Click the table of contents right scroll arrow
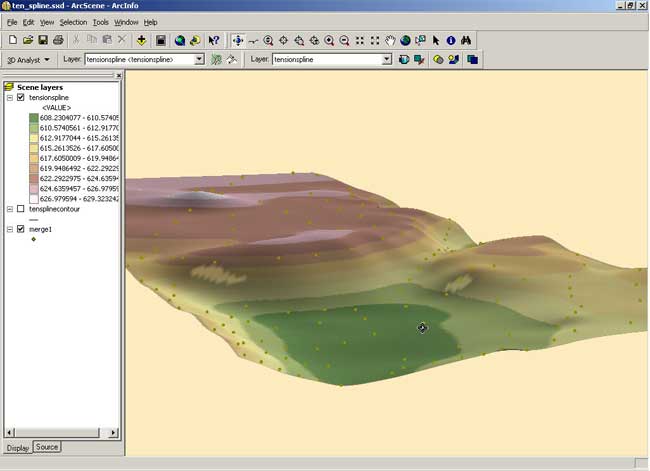The height and width of the screenshot is (471, 650). tap(113, 432)
